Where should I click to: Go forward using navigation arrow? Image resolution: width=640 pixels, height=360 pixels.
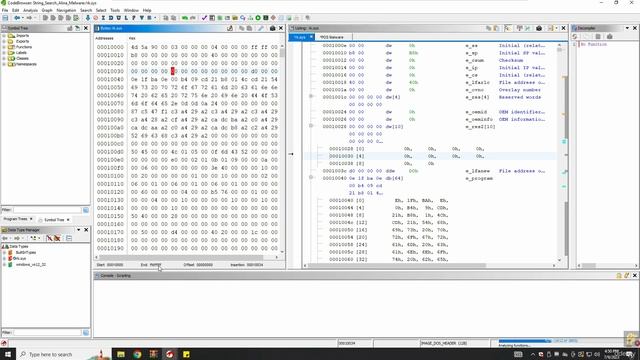point(29,18)
